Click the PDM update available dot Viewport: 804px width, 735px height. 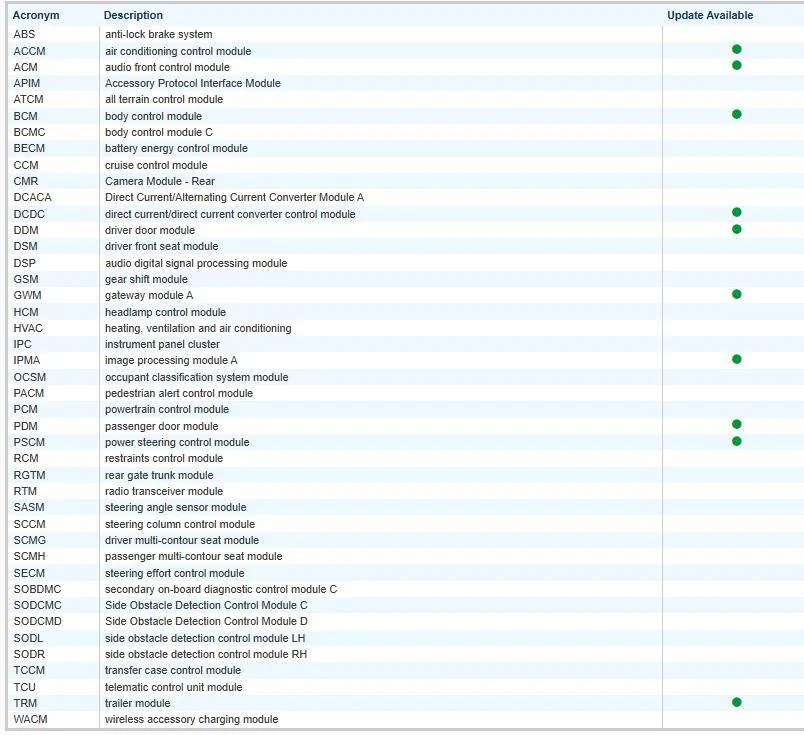tap(736, 424)
